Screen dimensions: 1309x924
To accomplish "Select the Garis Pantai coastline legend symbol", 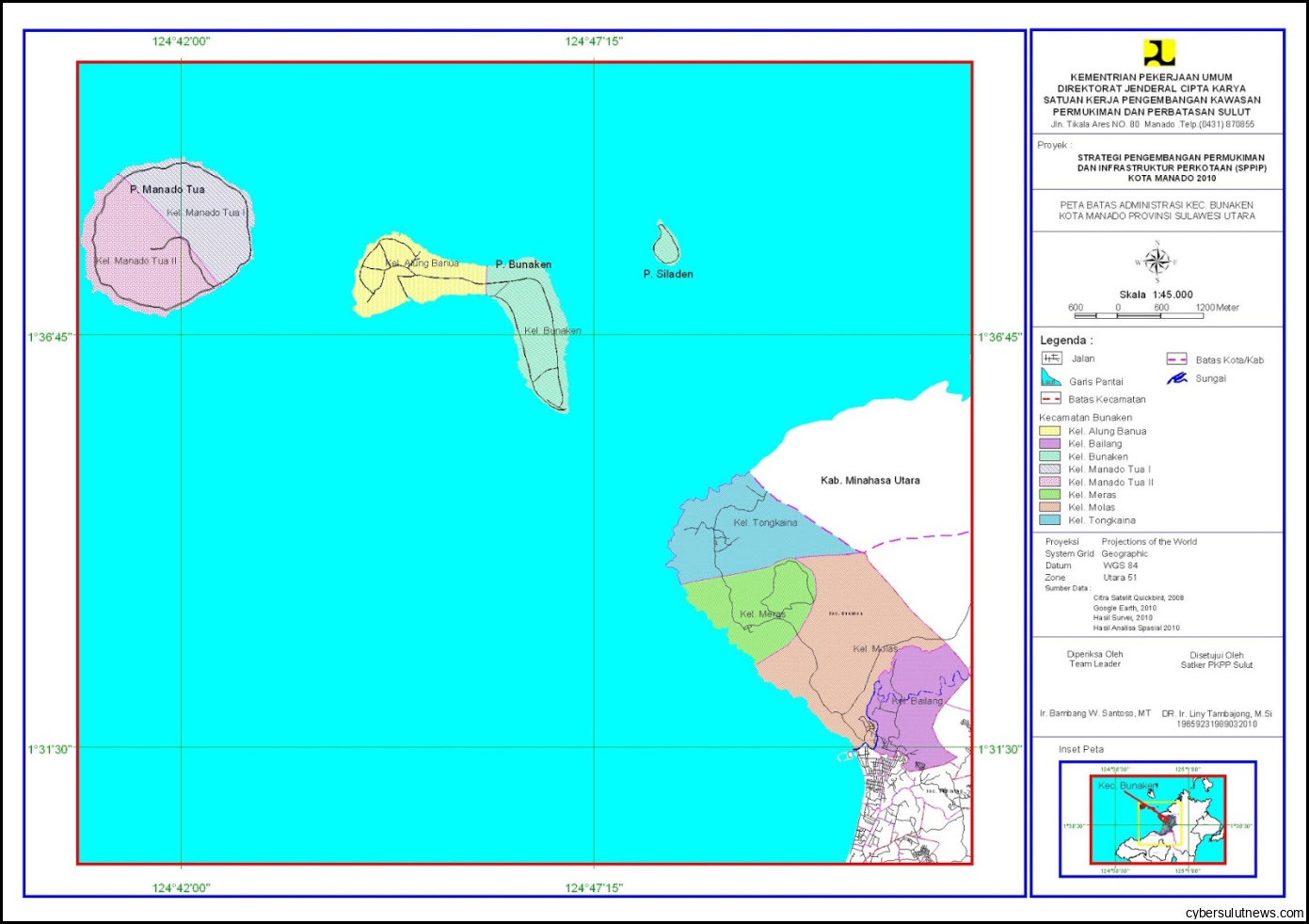I will click(1051, 378).
